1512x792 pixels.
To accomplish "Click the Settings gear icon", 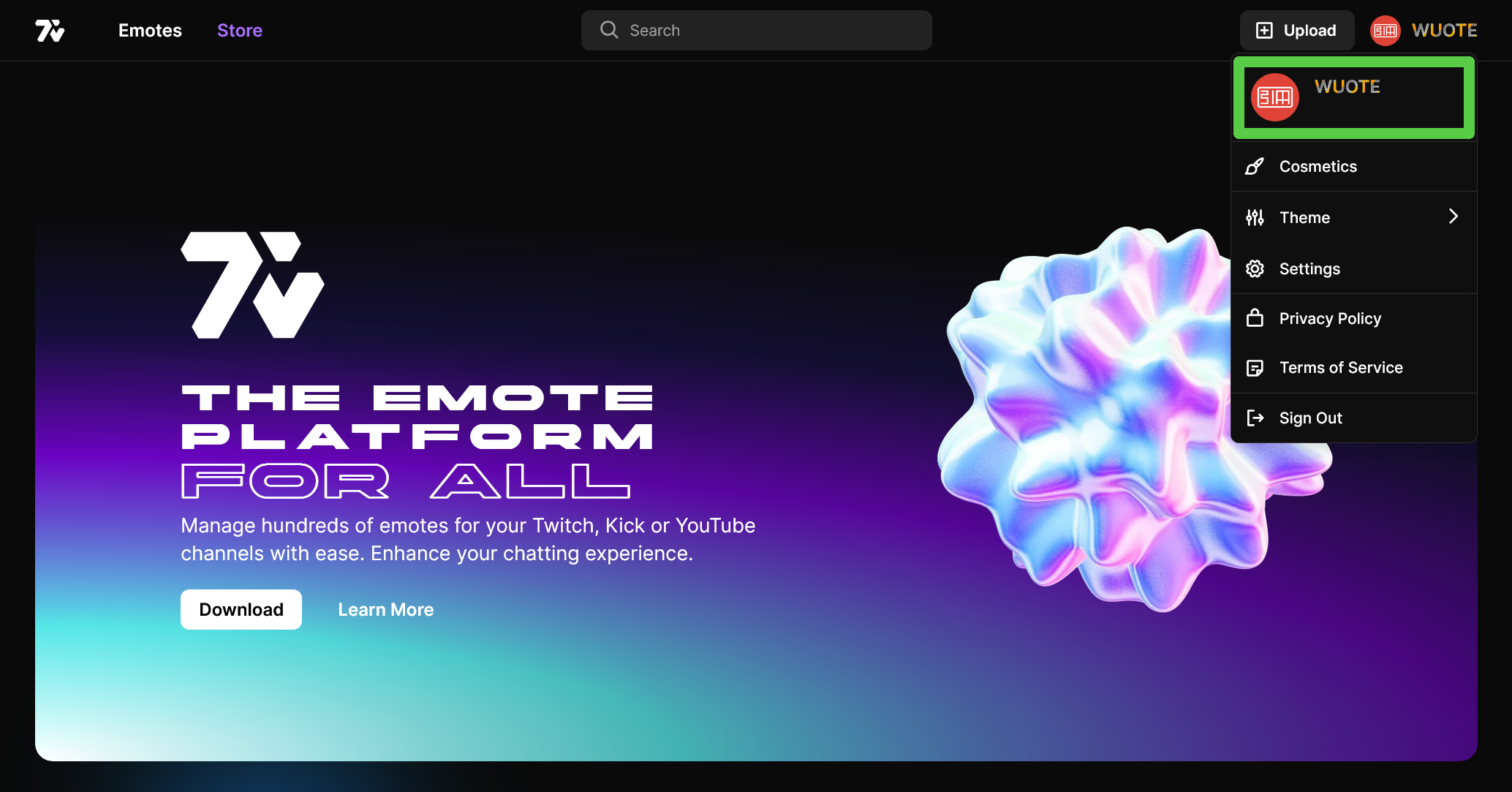I will (x=1255, y=269).
